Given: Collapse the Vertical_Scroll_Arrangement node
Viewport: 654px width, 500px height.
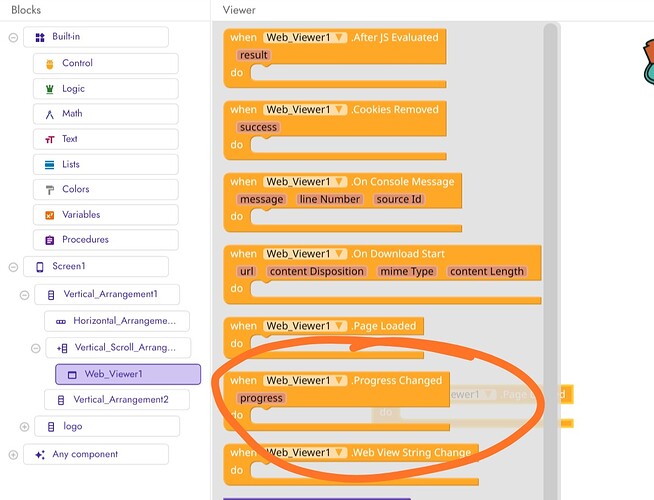Looking at the screenshot, I should coord(36,348).
